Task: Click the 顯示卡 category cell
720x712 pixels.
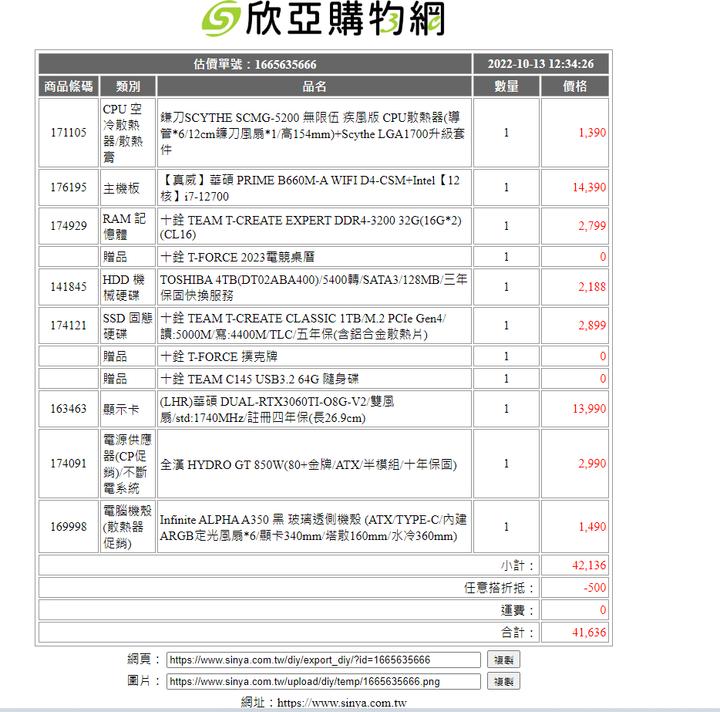Action: 128,409
